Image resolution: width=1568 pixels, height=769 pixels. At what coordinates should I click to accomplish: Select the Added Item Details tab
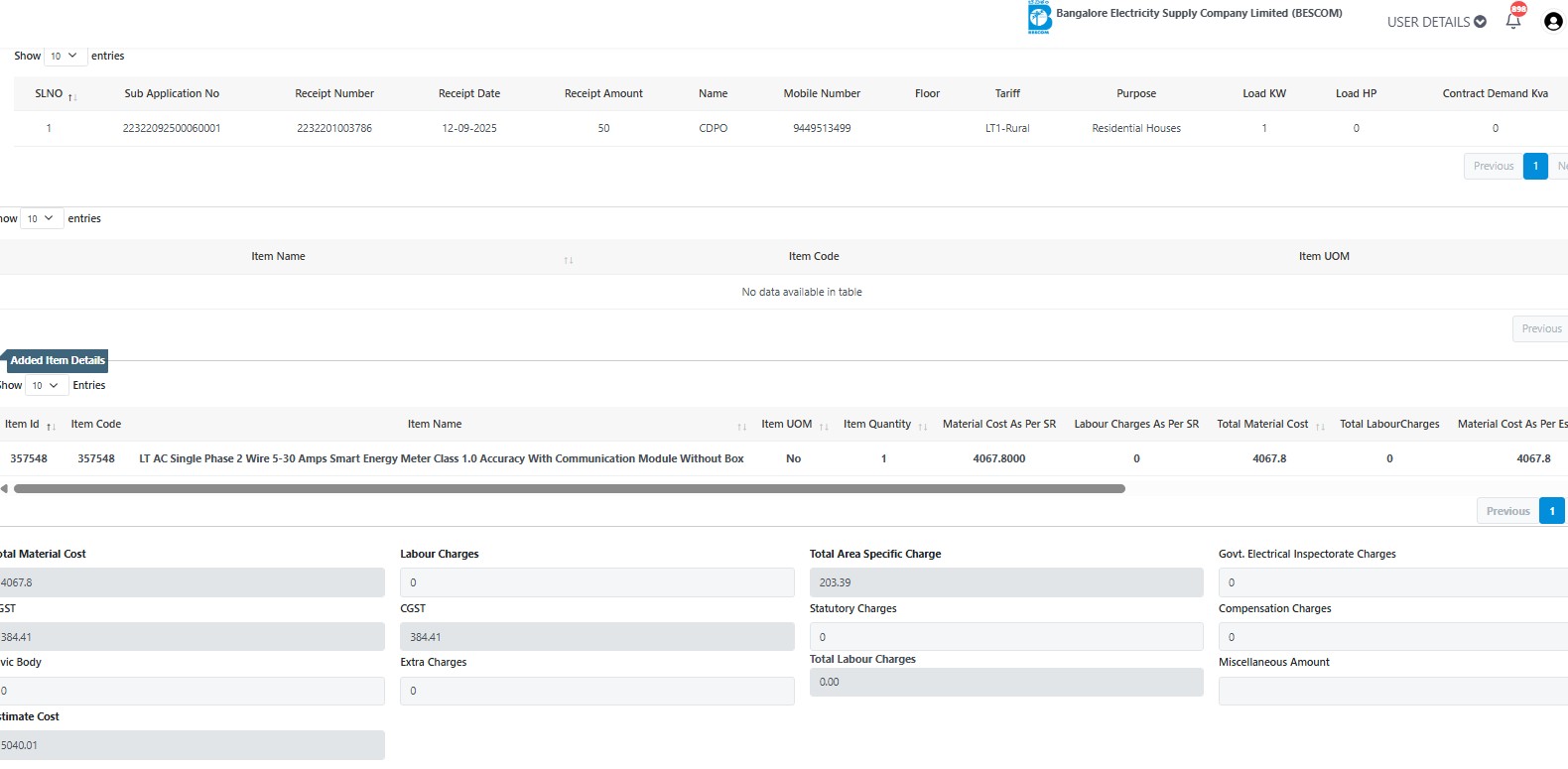pos(58,361)
